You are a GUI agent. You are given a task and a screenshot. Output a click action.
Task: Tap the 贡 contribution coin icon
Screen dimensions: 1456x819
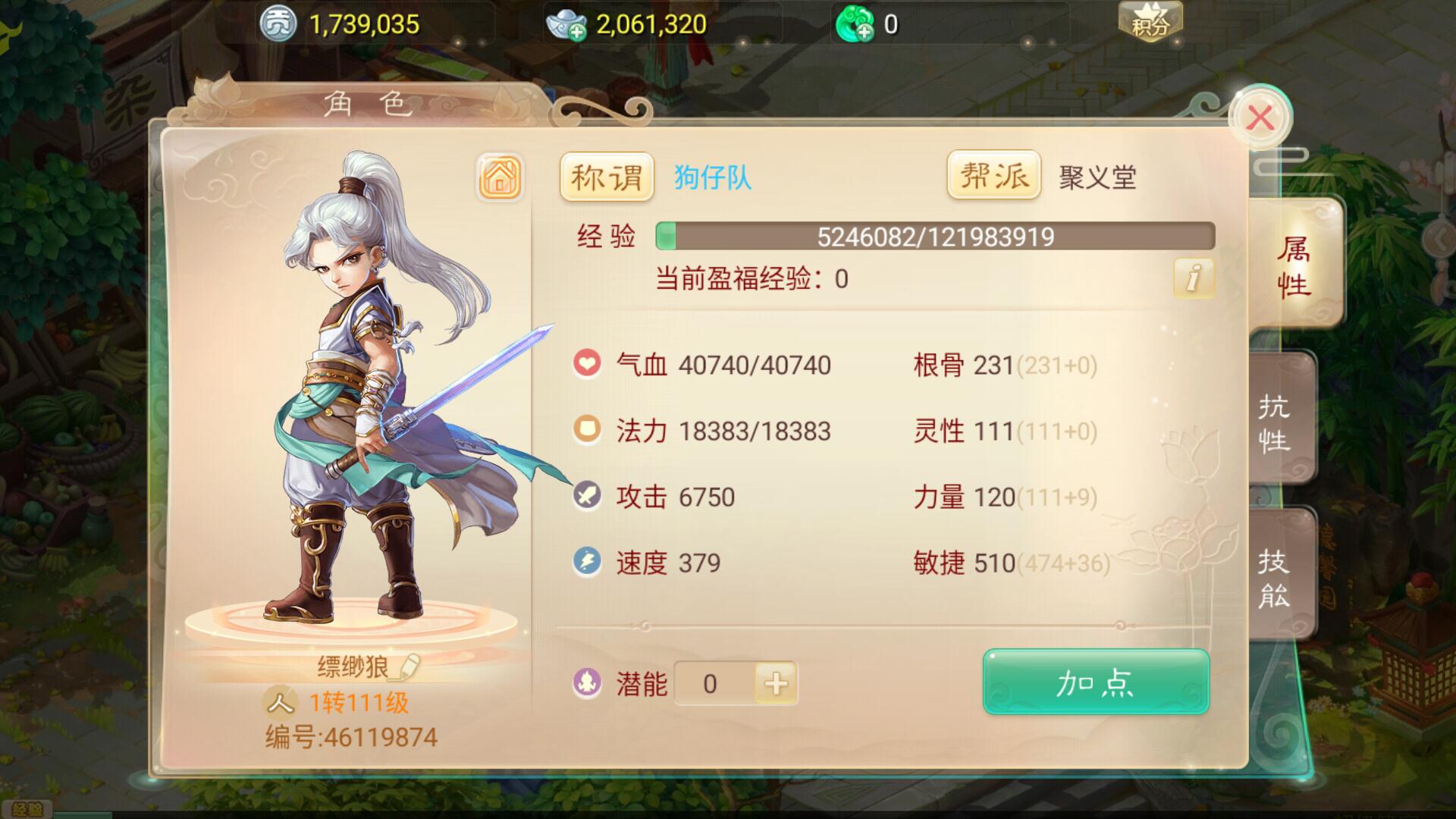278,25
